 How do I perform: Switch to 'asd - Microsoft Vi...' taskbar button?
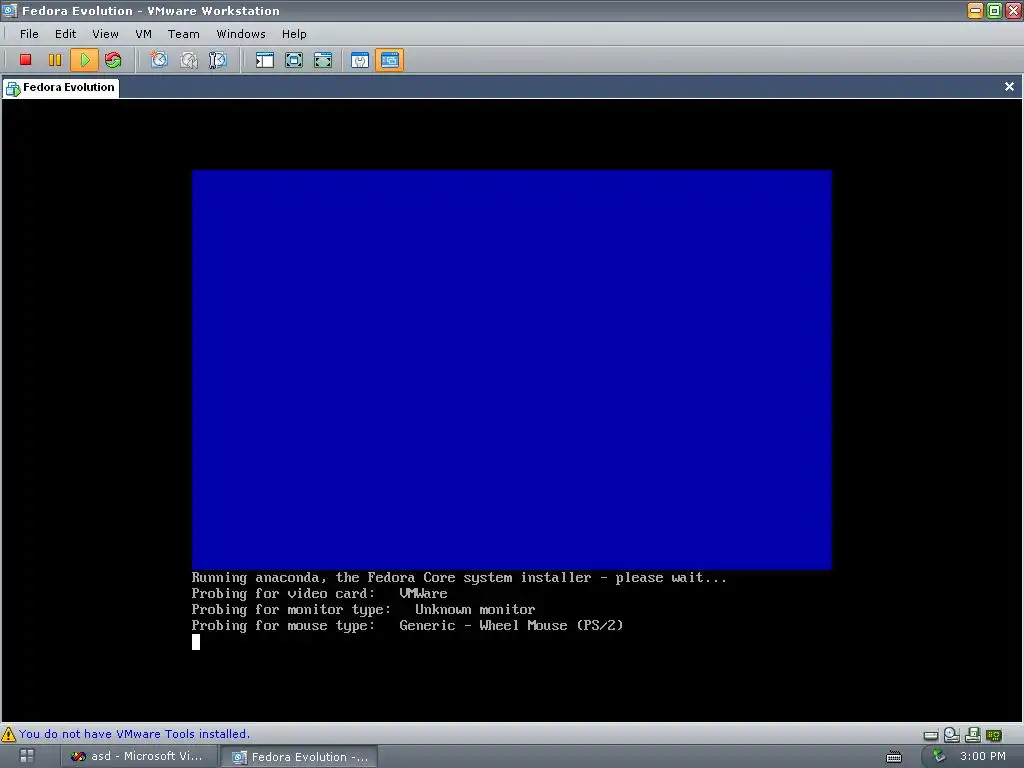click(x=137, y=756)
